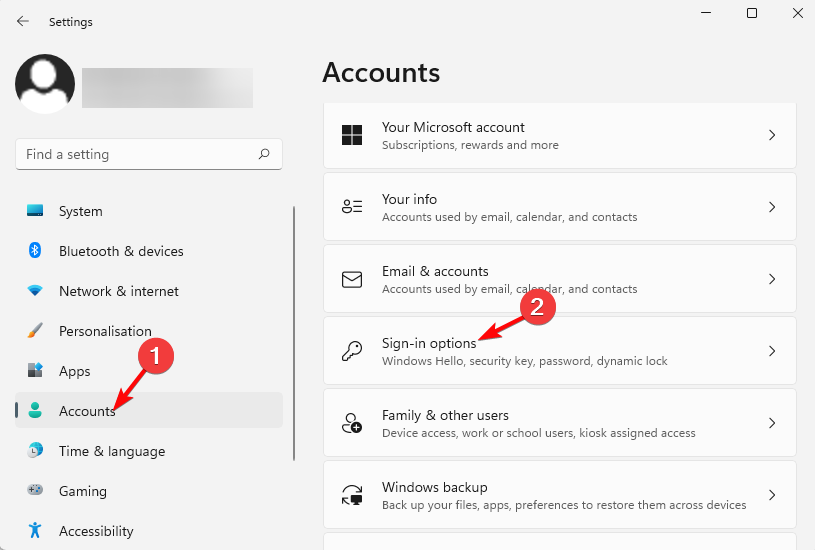Open Accessibility settings
815x550 pixels.
[x=149, y=531]
